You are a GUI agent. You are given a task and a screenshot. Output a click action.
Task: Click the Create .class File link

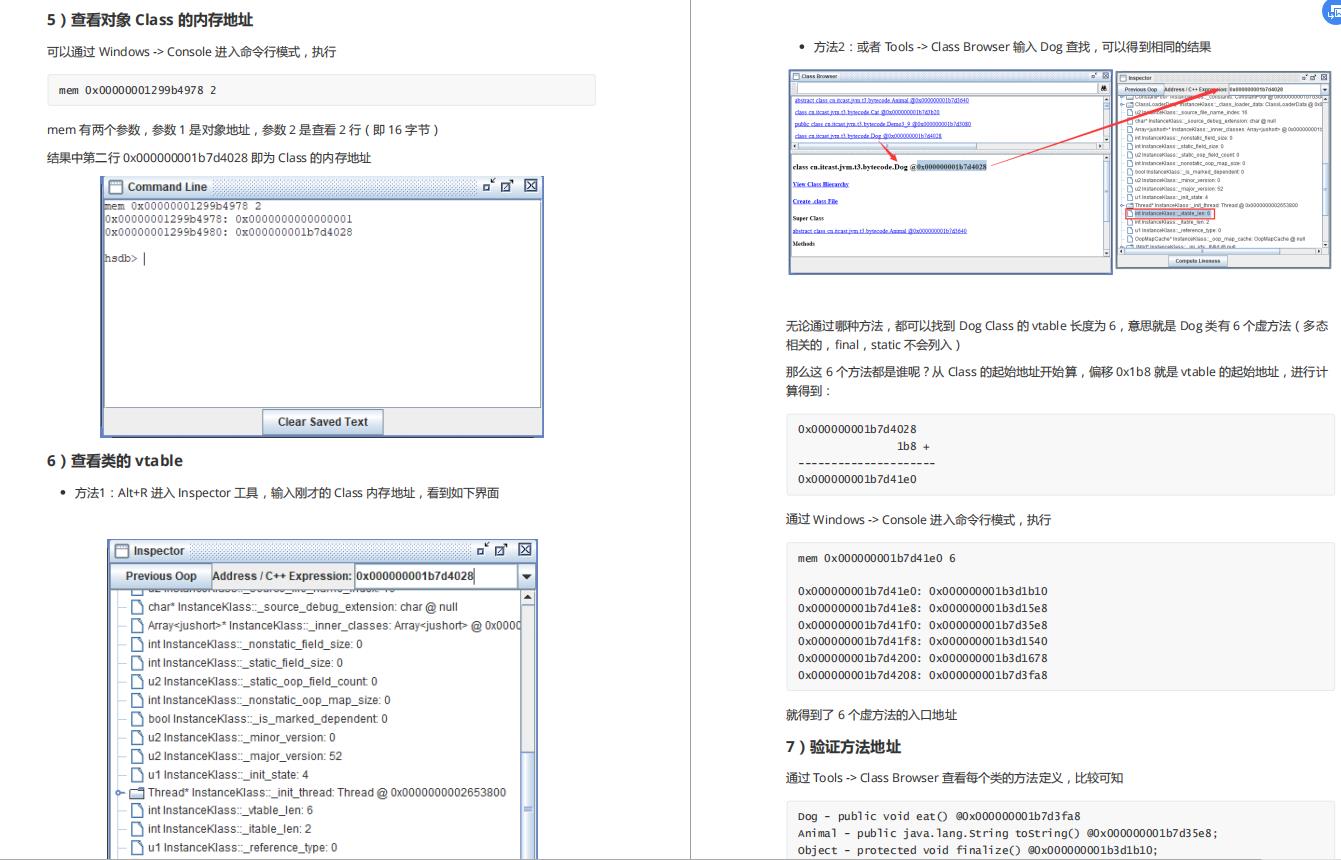click(x=815, y=201)
